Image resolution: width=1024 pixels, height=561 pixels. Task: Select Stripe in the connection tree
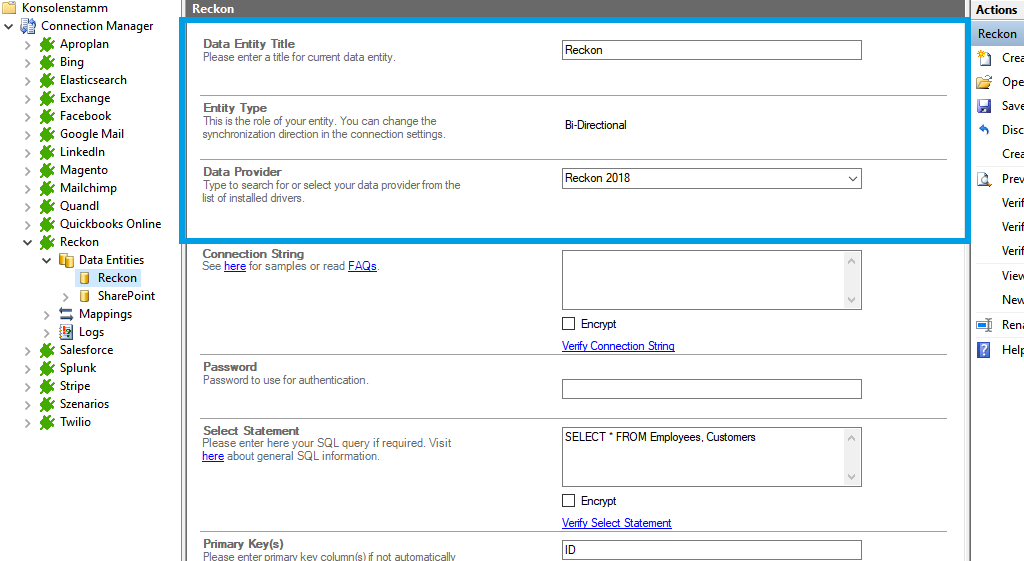coord(75,386)
